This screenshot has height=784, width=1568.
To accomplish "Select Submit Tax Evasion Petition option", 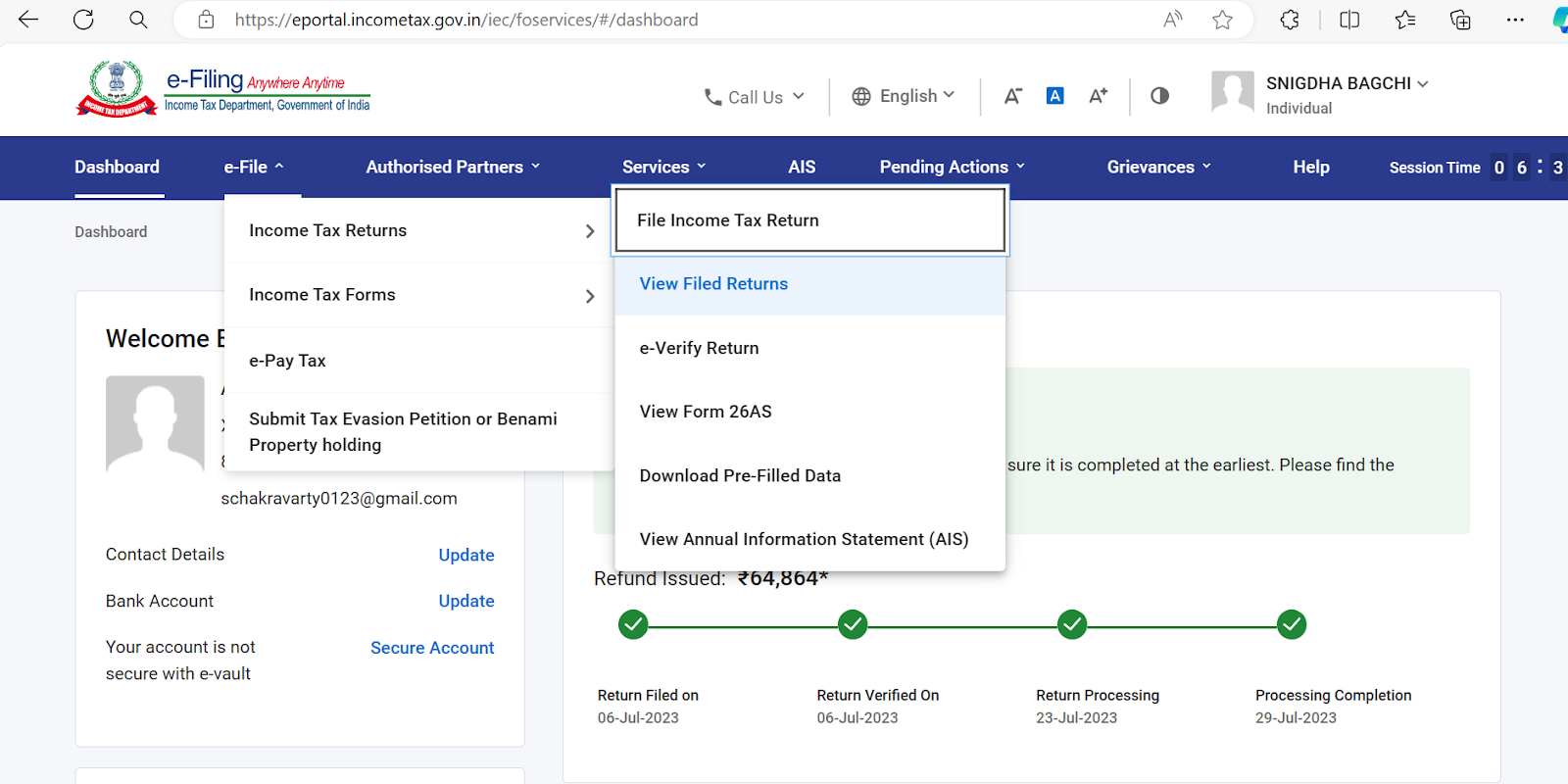I will [x=419, y=431].
